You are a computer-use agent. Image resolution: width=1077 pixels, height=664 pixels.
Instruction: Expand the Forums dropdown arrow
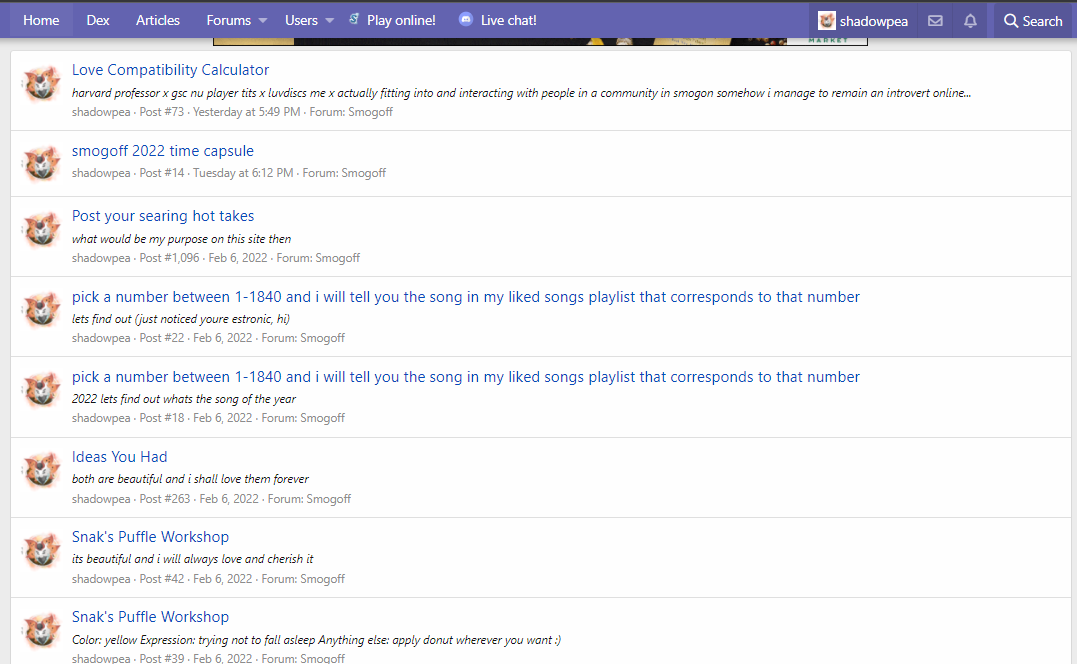pyautogui.click(x=263, y=21)
